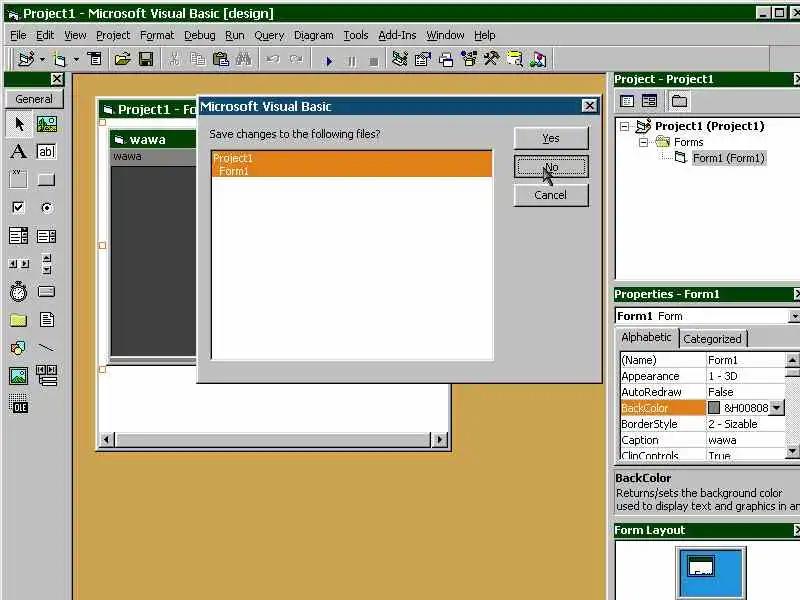This screenshot has height=600, width=800.
Task: Click No in the save dialog
Action: (x=551, y=167)
